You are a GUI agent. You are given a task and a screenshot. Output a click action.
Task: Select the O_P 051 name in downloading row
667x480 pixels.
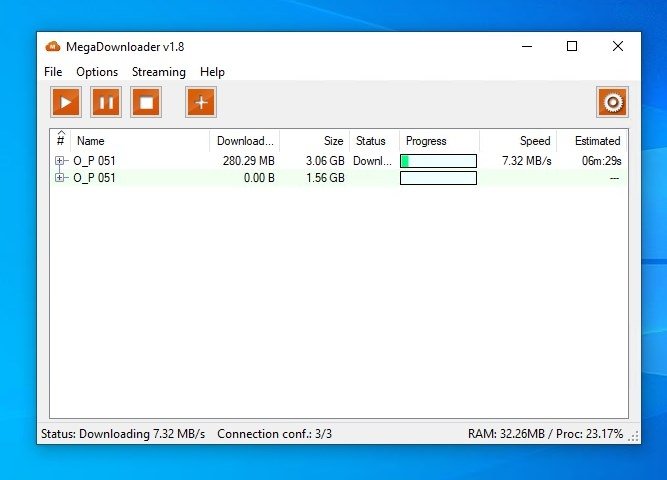point(94,161)
